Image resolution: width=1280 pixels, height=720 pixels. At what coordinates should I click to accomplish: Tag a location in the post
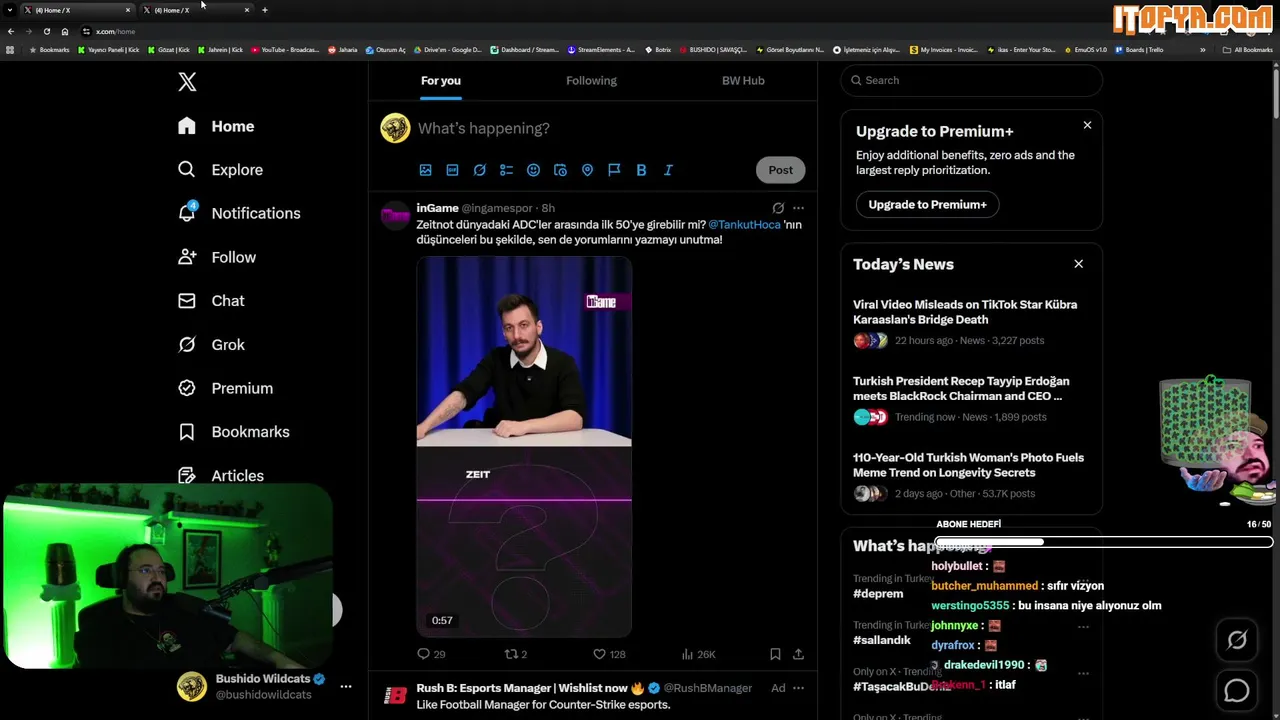click(587, 170)
